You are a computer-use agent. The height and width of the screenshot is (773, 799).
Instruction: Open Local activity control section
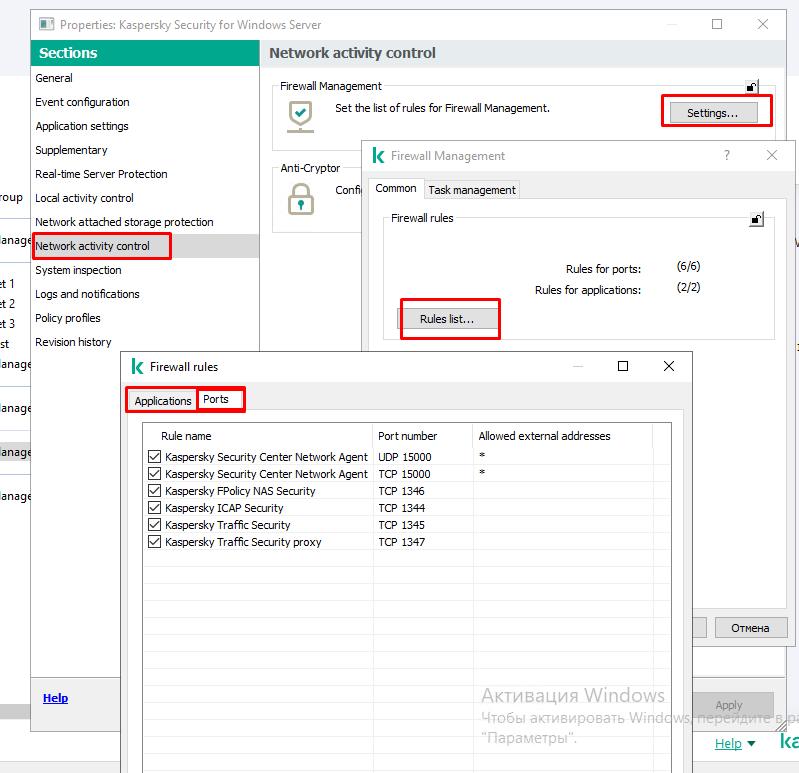85,198
